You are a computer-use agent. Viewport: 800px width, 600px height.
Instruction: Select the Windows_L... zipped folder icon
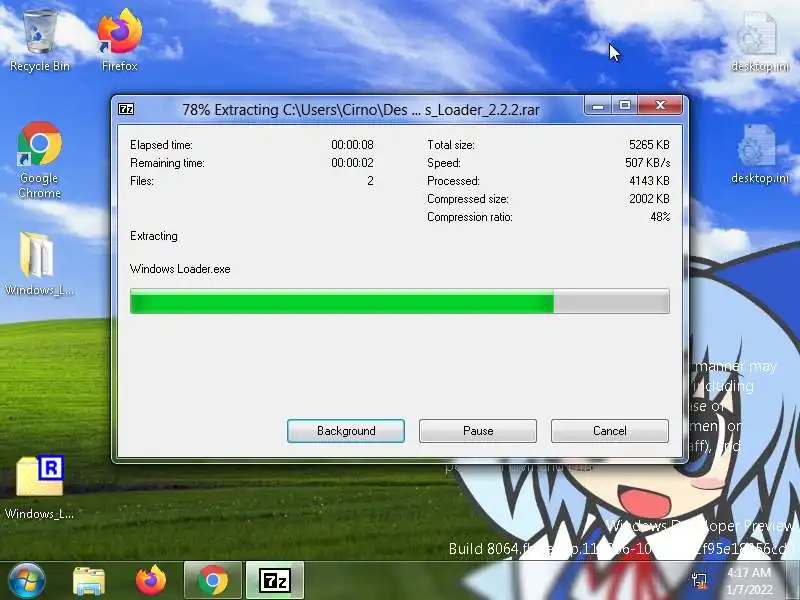click(x=39, y=264)
